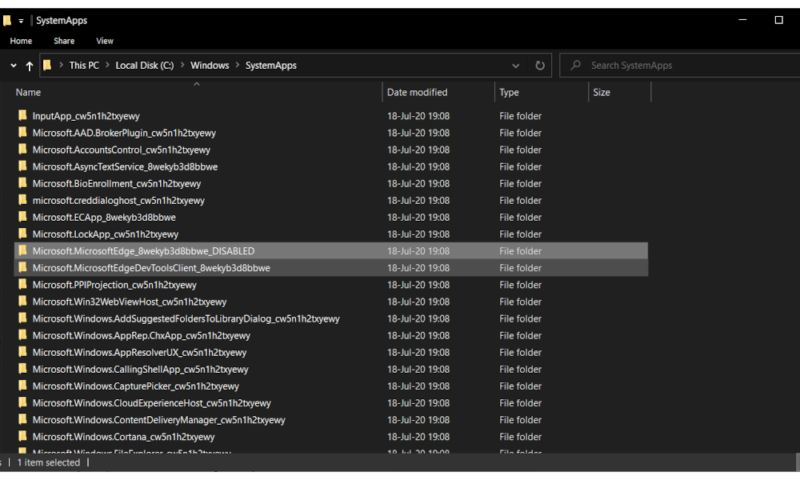Select Microsoft.MicrosoftEdge_8wekyb3d8bbwe_DISABLED folder name
800x480 pixels.
click(x=143, y=251)
